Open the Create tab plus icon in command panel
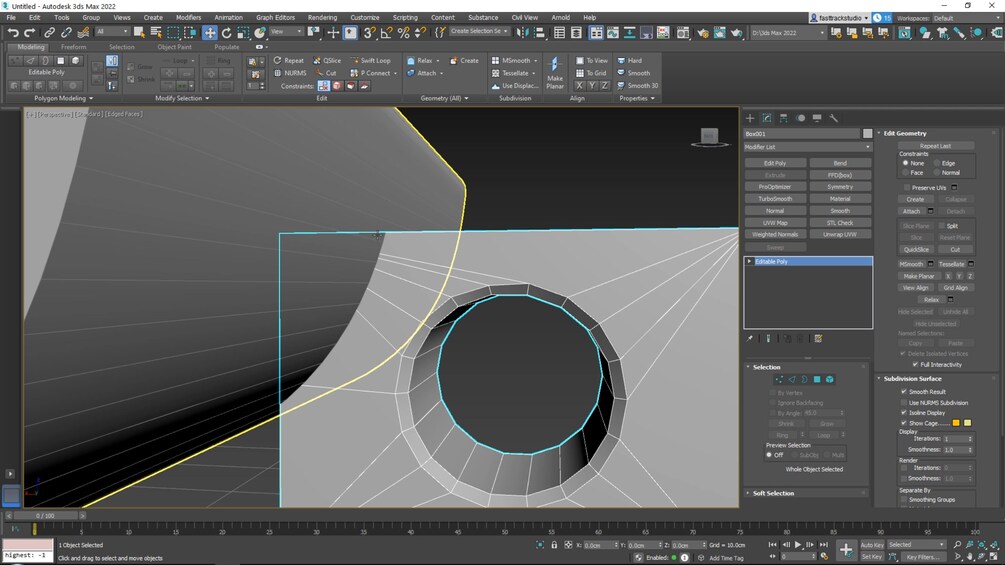The width and height of the screenshot is (1005, 565). click(750, 118)
